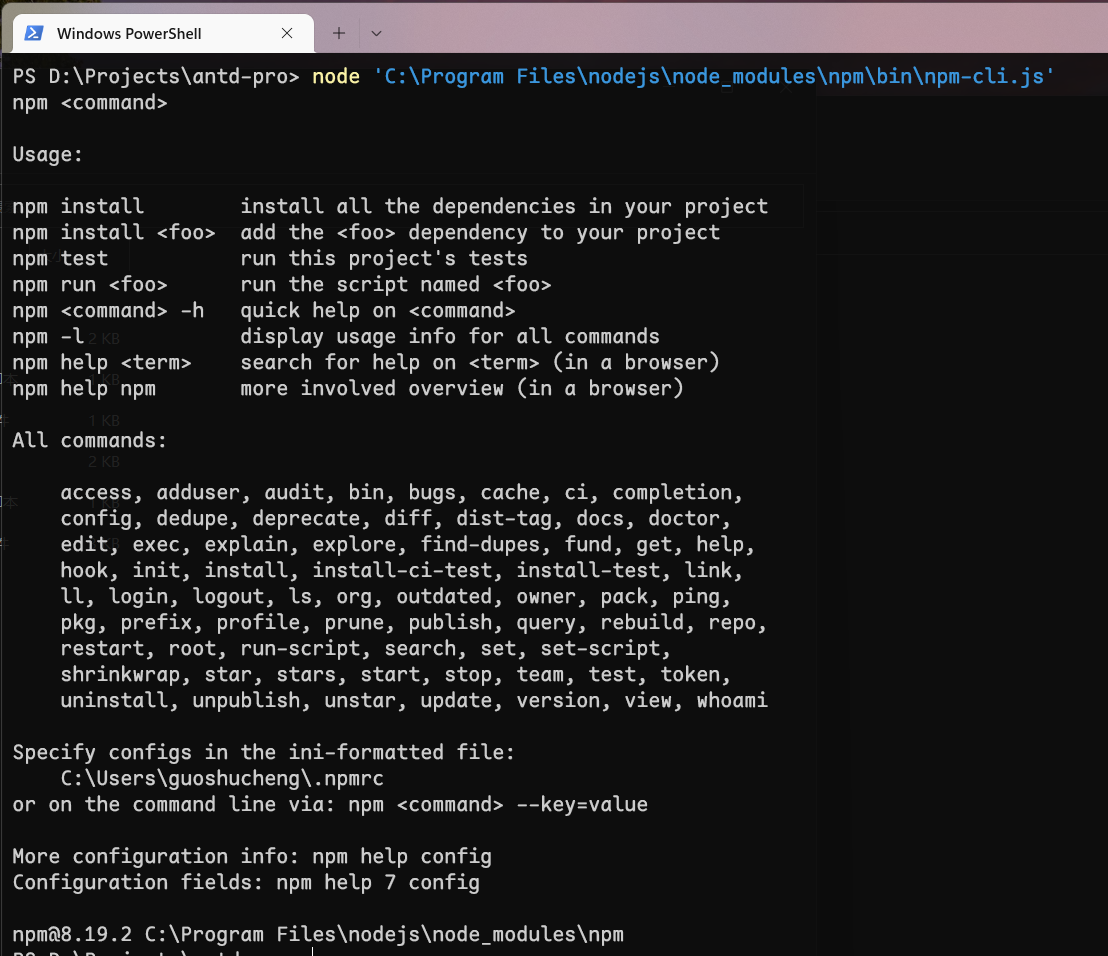Click the 'npm -l' usage line

336,336
